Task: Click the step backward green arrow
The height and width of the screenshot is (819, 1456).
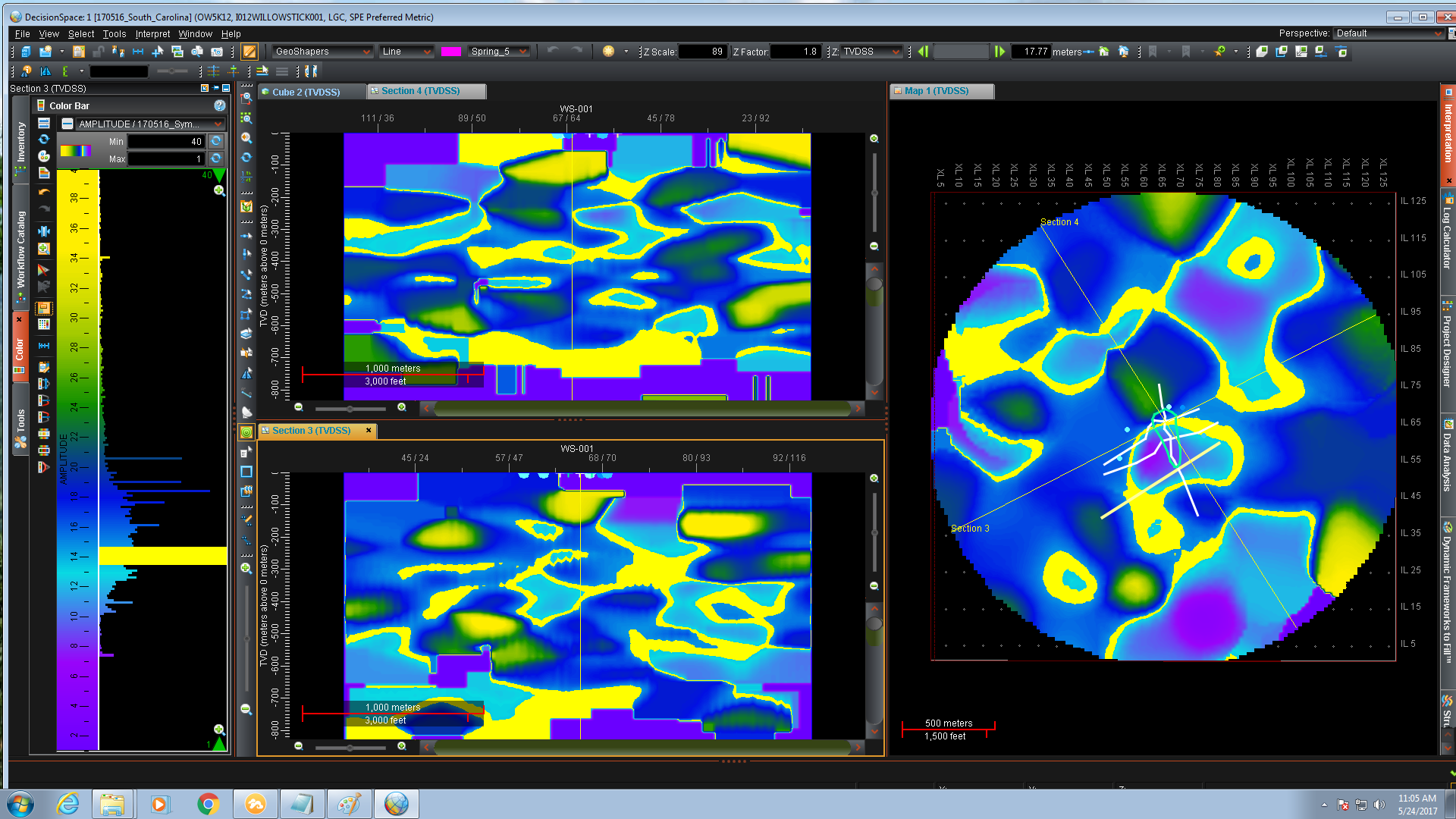Action: [x=923, y=52]
